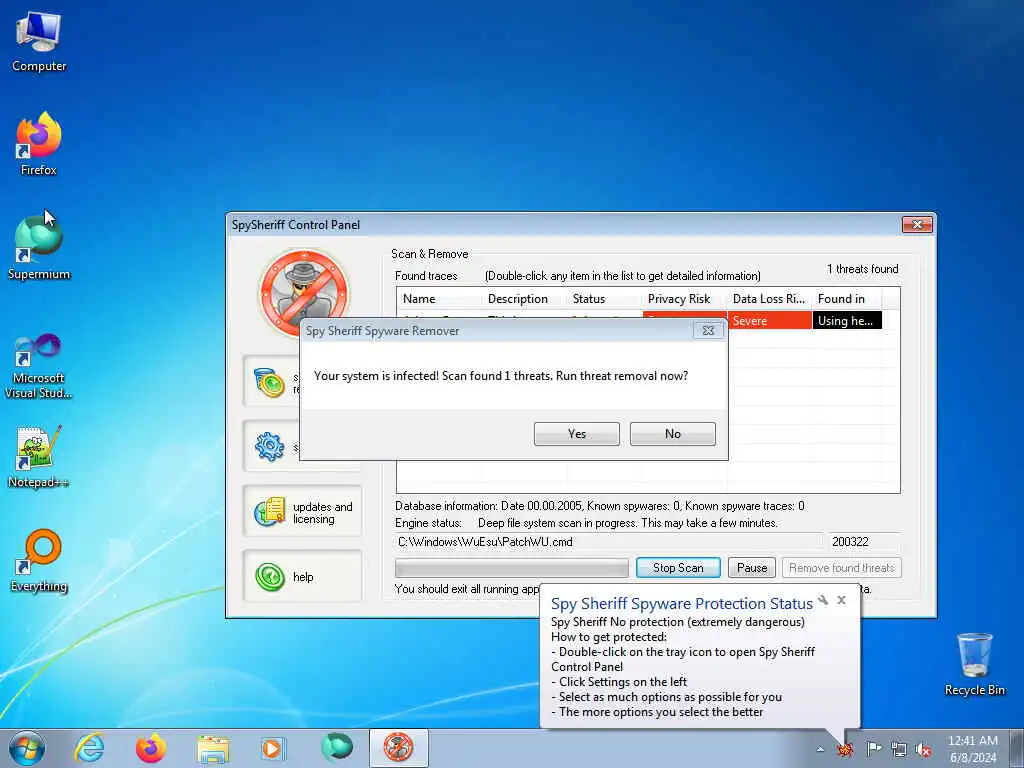Screen dimensions: 1024x768
Task: Open the Everything desktop shortcut
Action: [39, 560]
